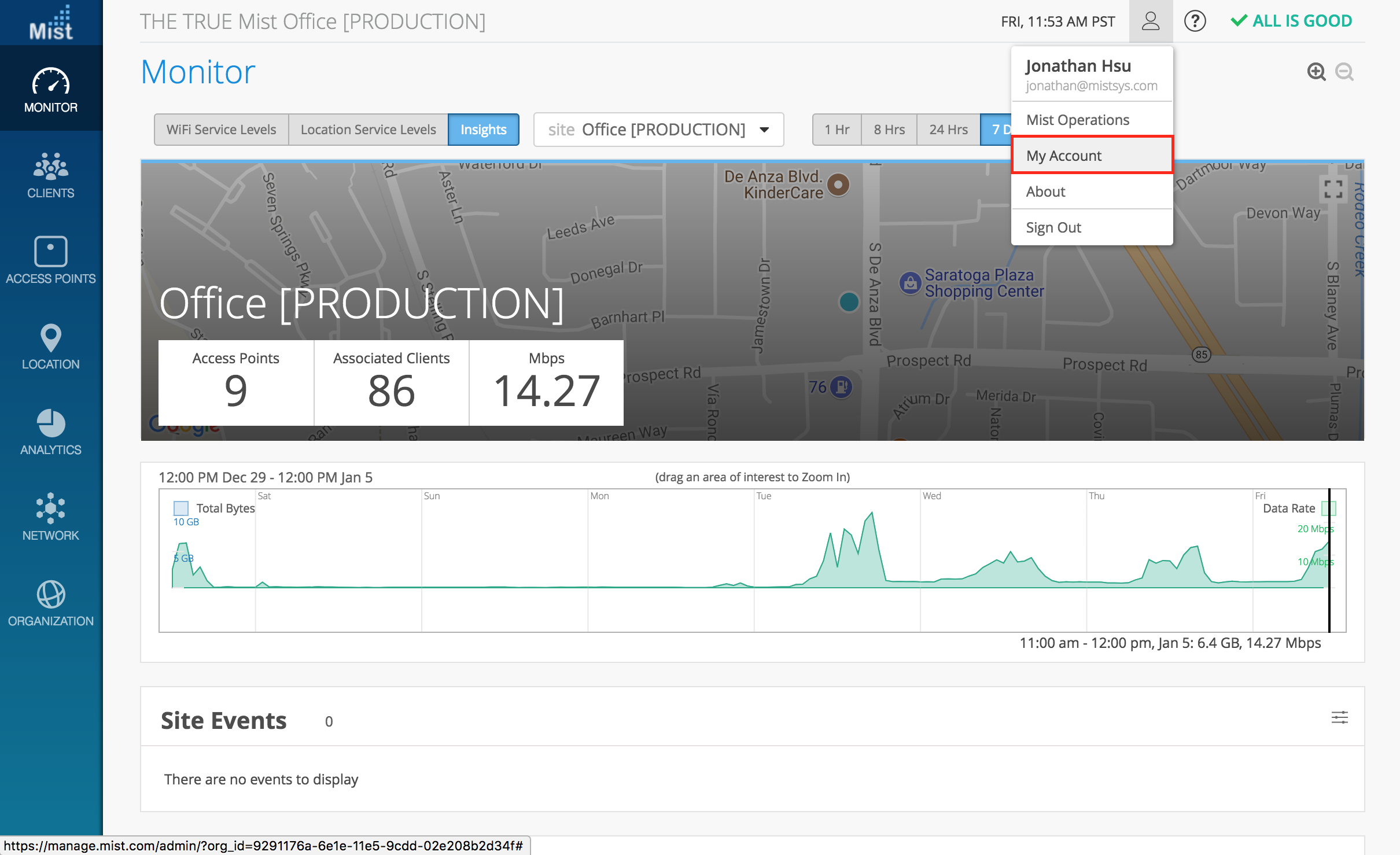Click the jonathan@mistsys.com email text
Image resolution: width=1400 pixels, height=855 pixels.
[1091, 86]
